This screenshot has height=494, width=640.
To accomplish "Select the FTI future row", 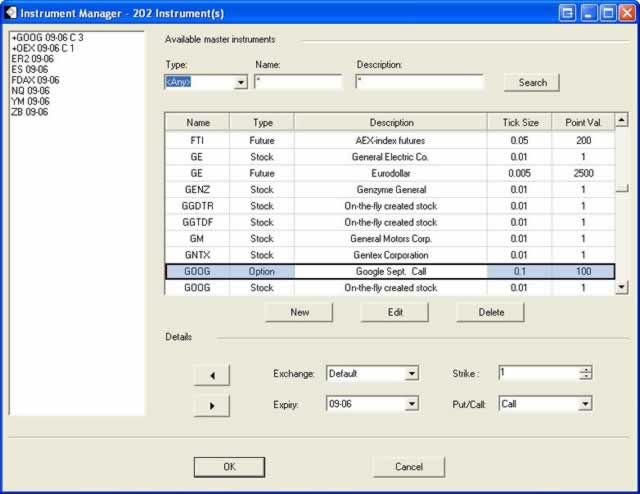I will 390,140.
